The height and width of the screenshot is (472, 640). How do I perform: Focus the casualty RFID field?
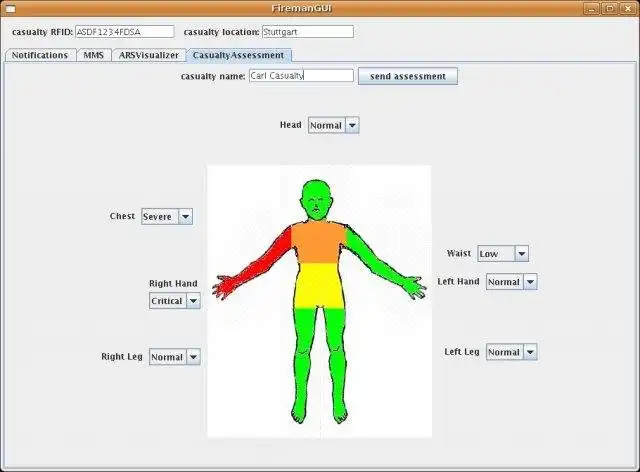tap(124, 32)
